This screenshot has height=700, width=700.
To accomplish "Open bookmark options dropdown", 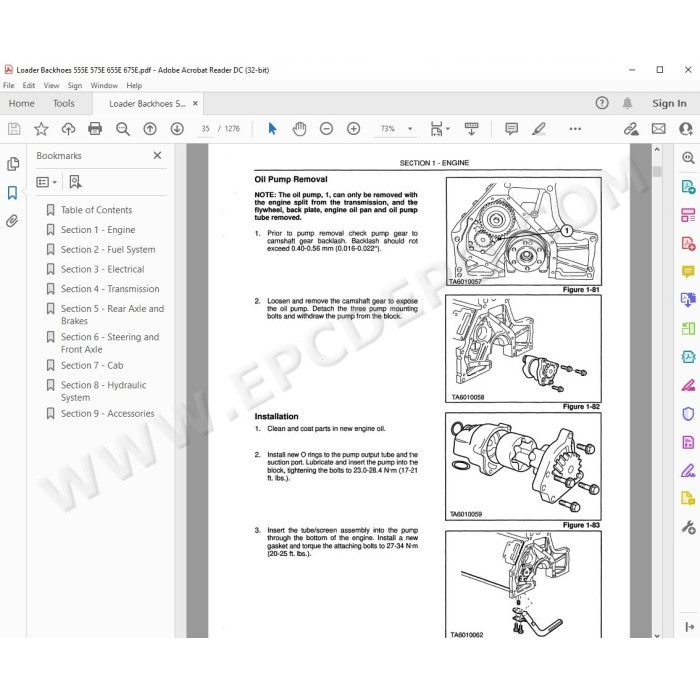I will (x=46, y=182).
